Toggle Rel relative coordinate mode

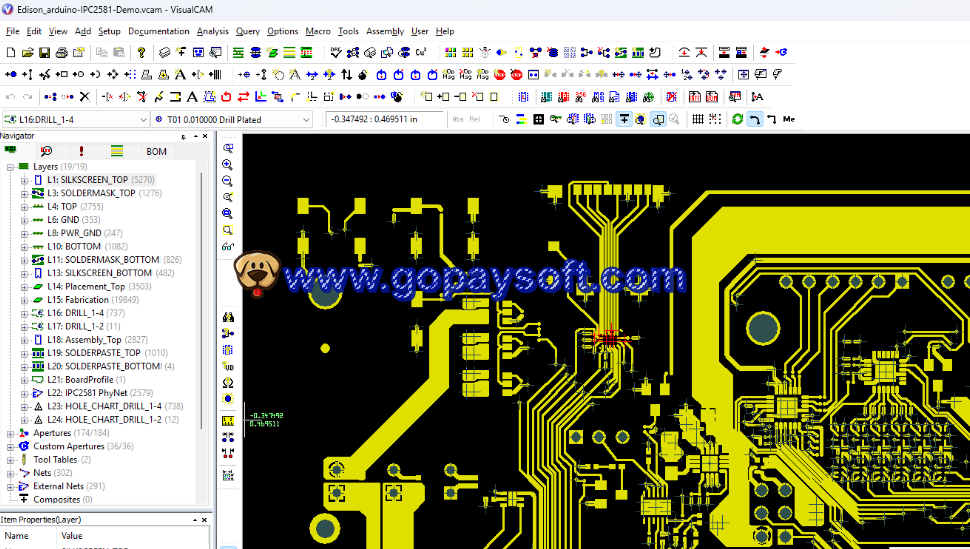click(474, 119)
